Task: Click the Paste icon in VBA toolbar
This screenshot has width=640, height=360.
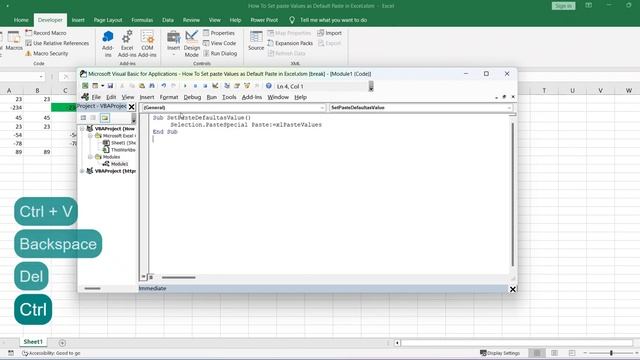Action: 142,86
